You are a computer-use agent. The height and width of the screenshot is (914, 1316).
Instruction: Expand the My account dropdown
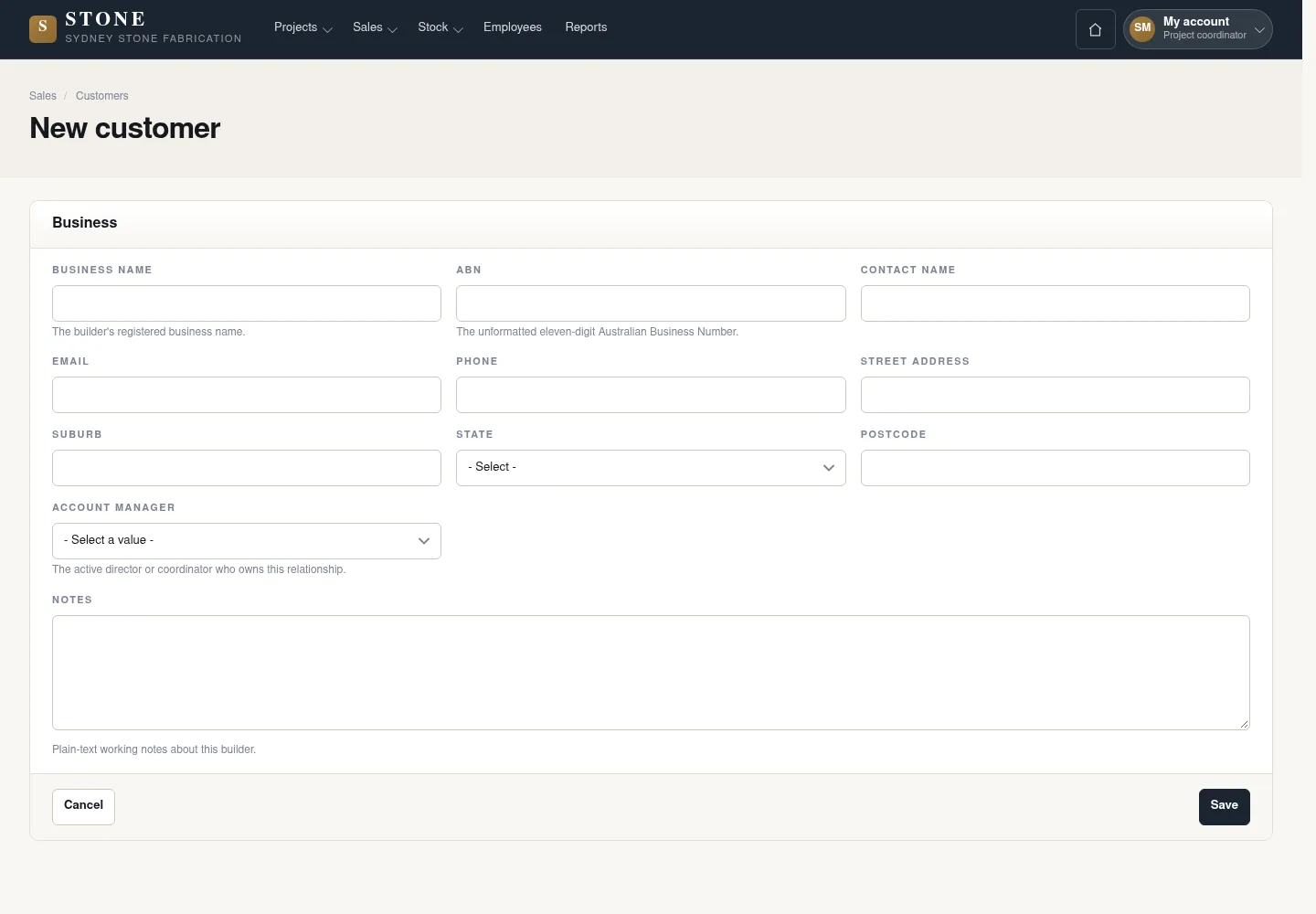[1197, 29]
